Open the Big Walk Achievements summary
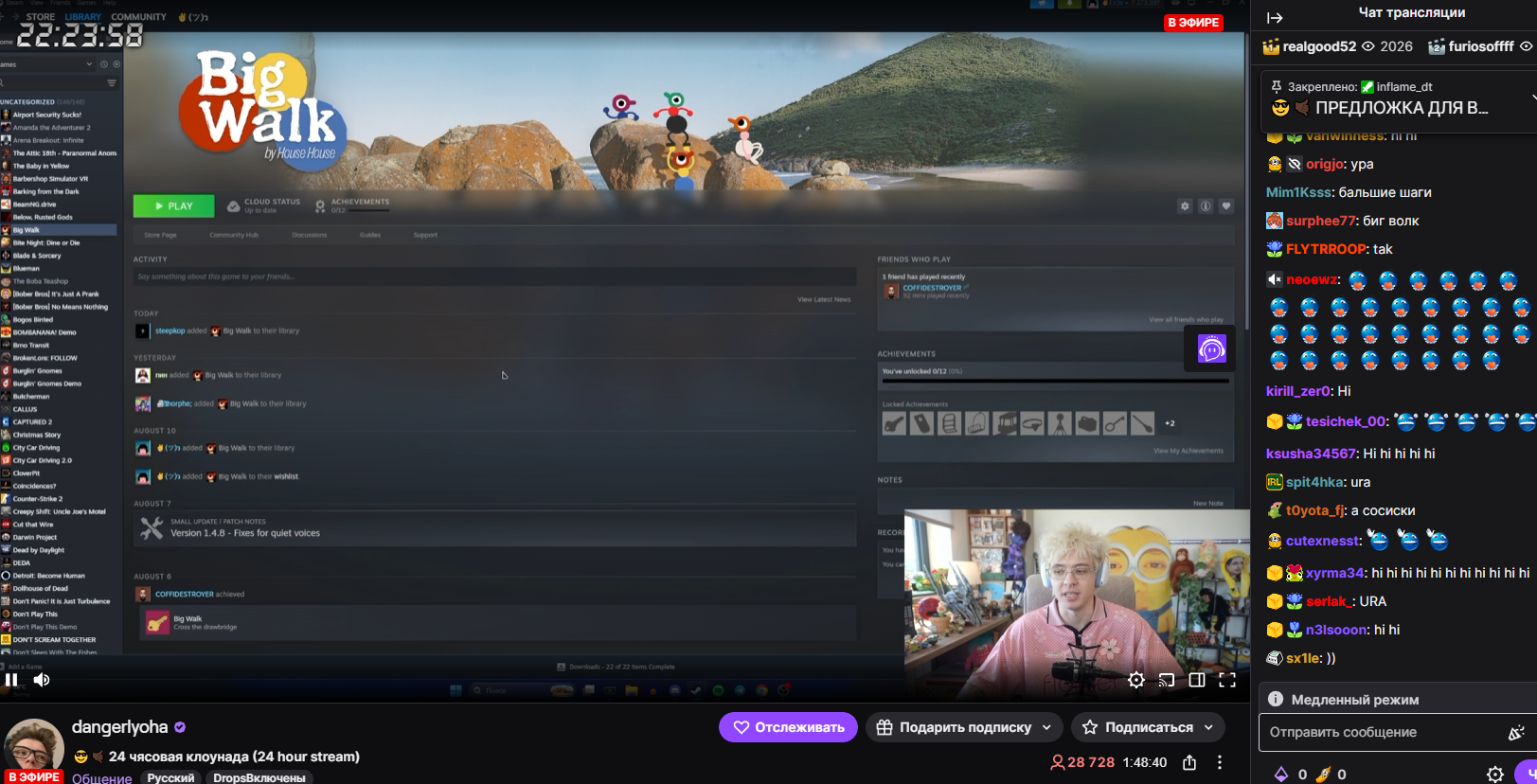Screen dimensions: 1537x784 click(x=352, y=205)
